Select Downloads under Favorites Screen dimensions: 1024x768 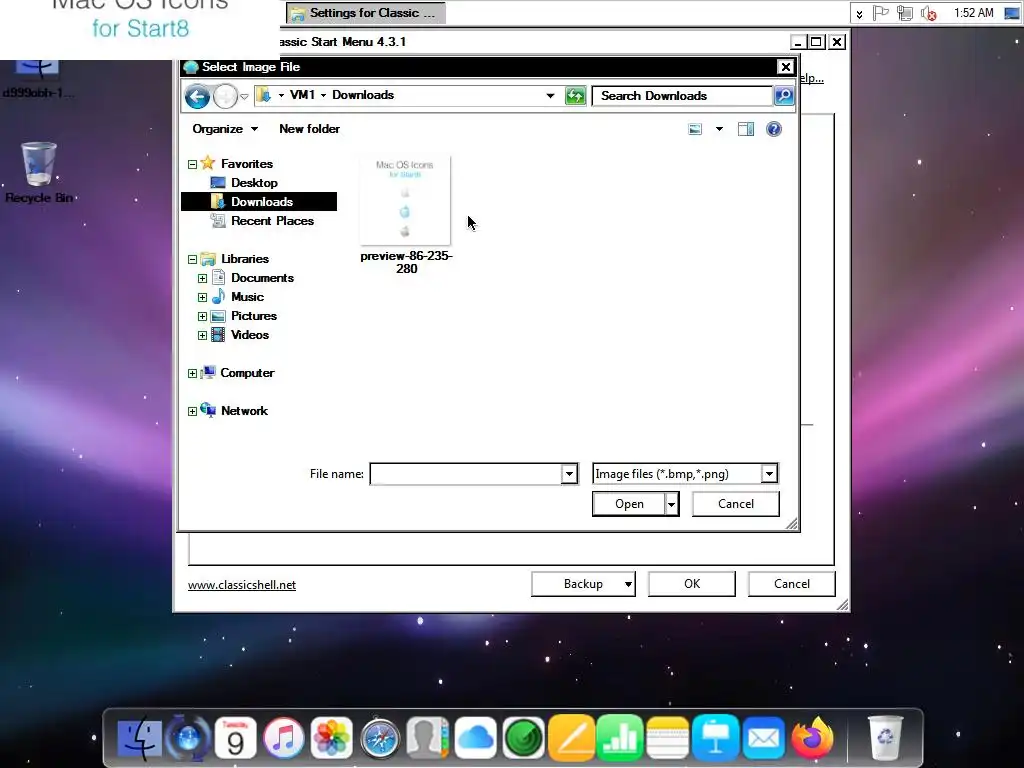259,202
